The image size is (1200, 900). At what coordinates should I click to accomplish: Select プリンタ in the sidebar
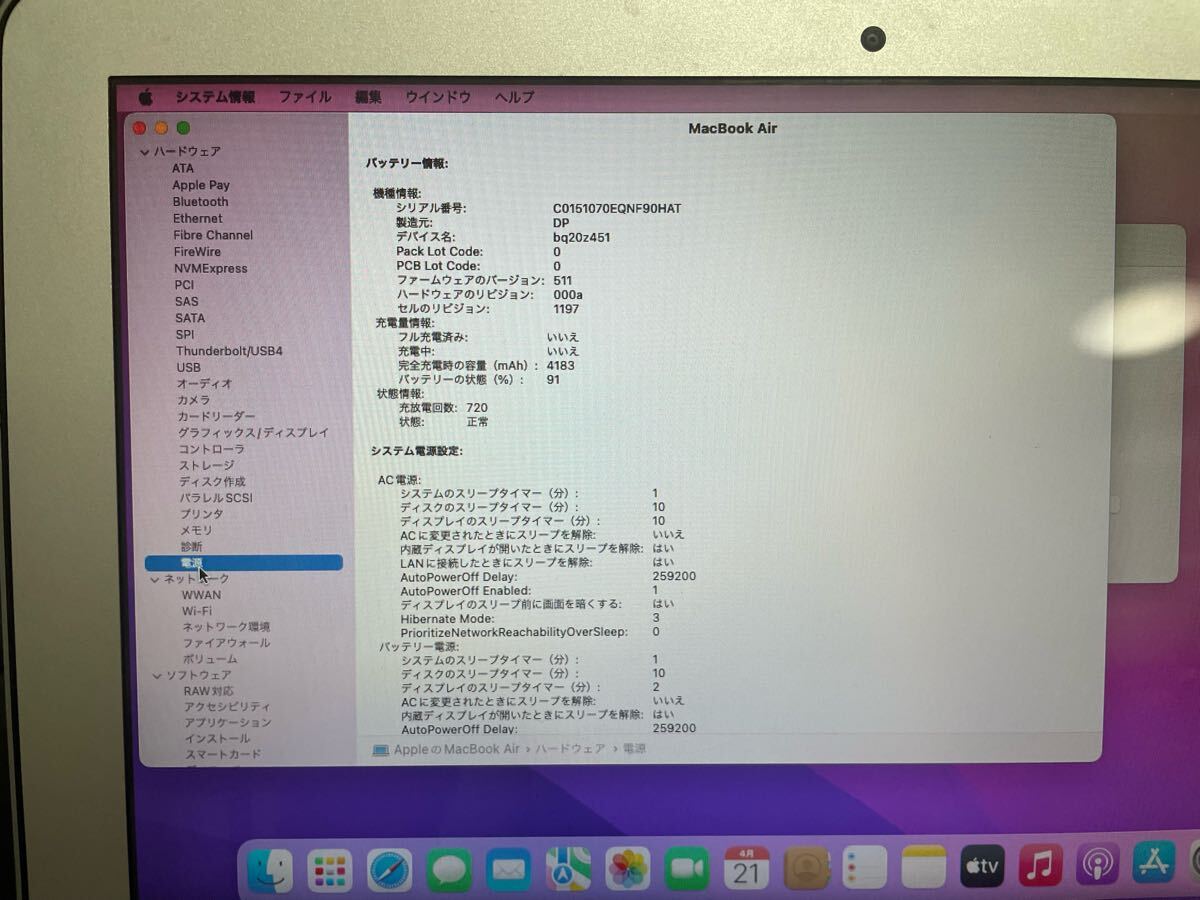coord(201,514)
